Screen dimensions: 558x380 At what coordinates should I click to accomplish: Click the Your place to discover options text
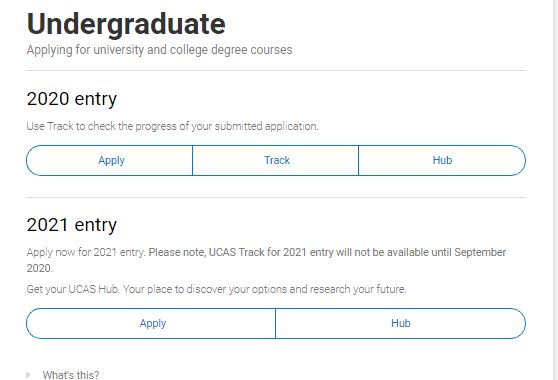pos(265,289)
